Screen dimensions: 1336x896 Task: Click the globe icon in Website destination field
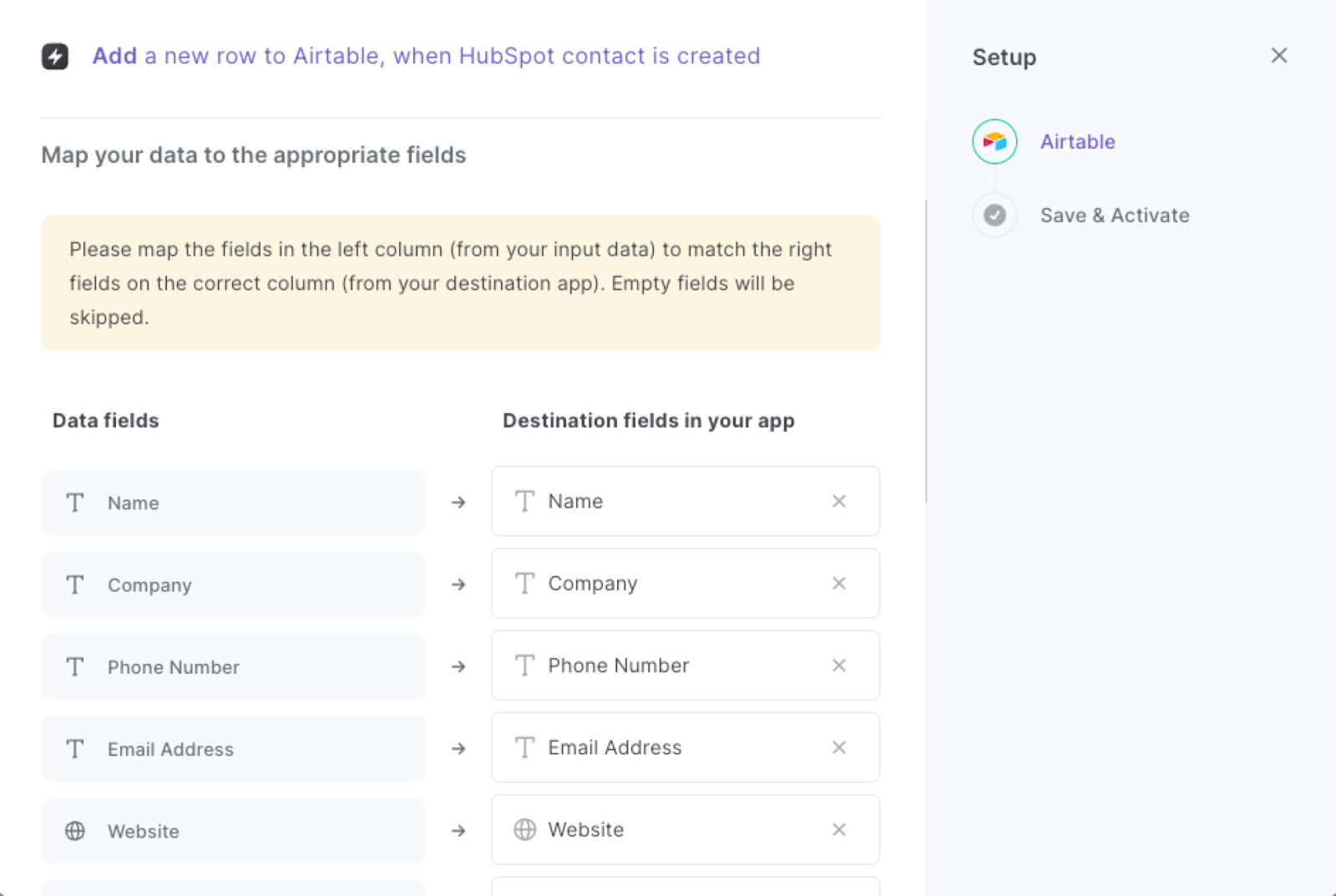pyautogui.click(x=524, y=829)
